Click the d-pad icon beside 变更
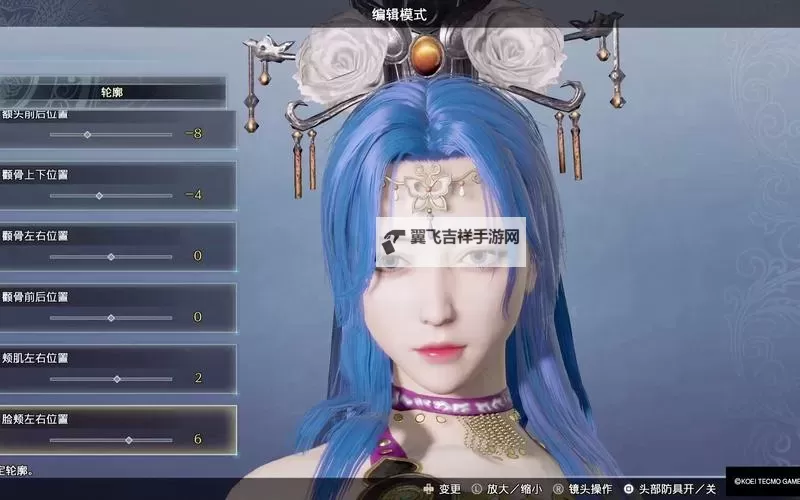 pyautogui.click(x=428, y=489)
